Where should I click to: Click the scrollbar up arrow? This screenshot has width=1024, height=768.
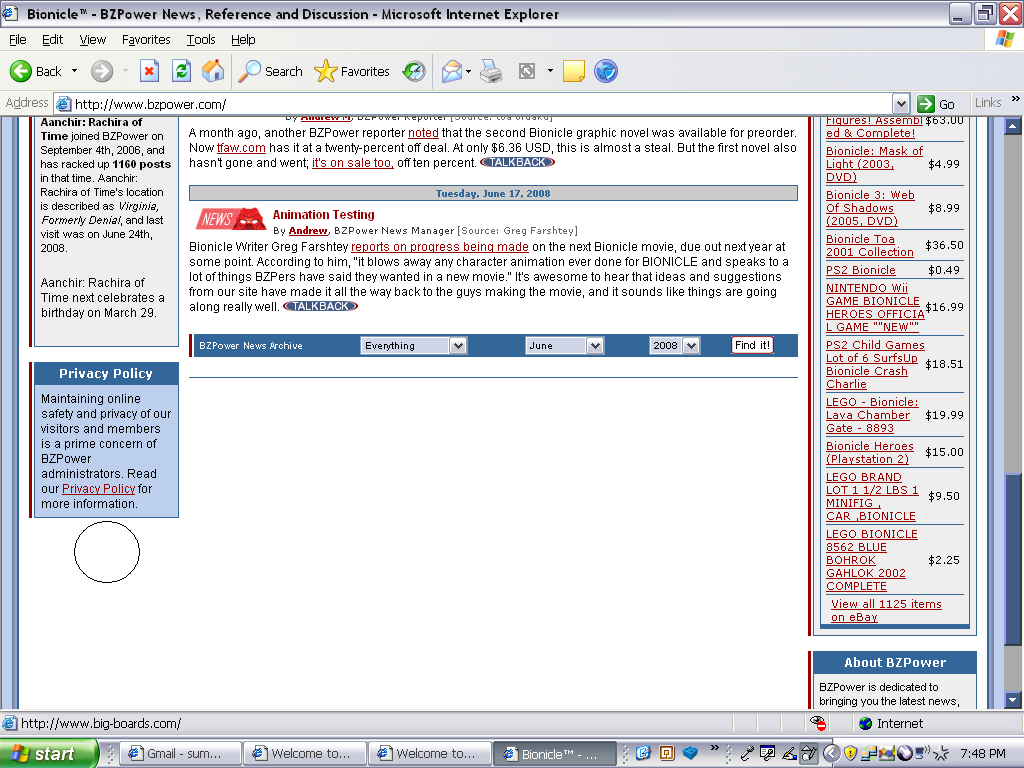coord(1013,126)
